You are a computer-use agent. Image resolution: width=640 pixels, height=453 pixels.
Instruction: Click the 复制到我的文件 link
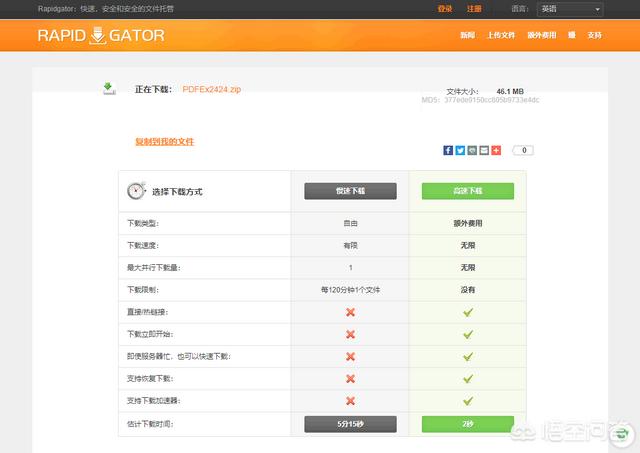[165, 142]
